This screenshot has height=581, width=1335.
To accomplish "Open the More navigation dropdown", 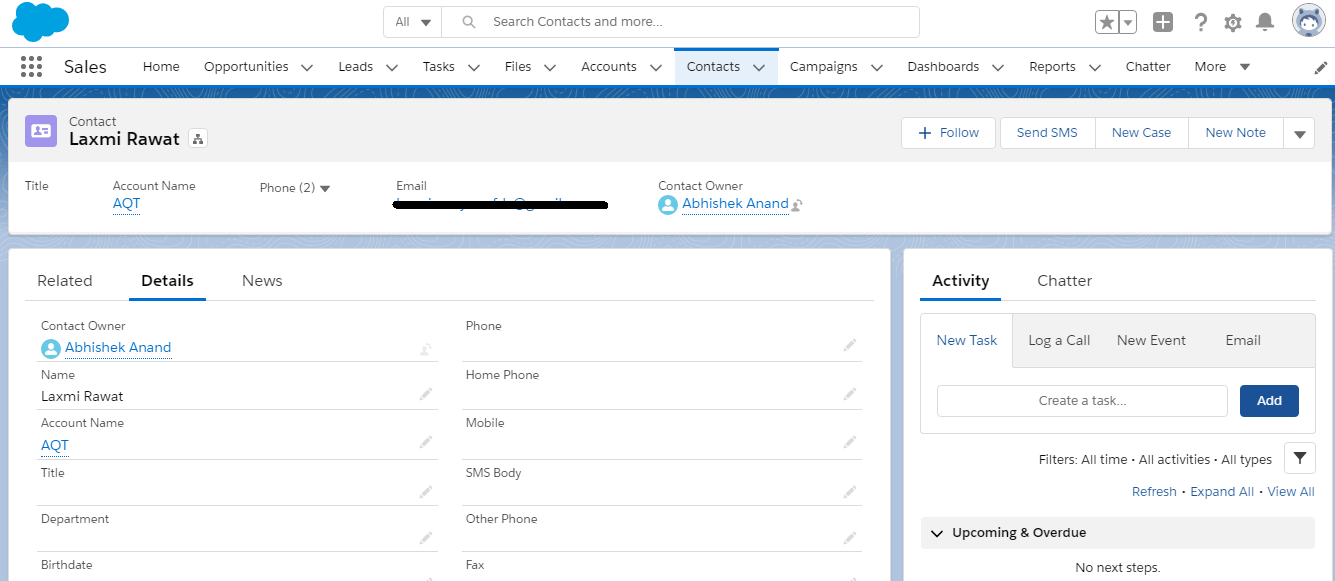I will click(x=1222, y=67).
